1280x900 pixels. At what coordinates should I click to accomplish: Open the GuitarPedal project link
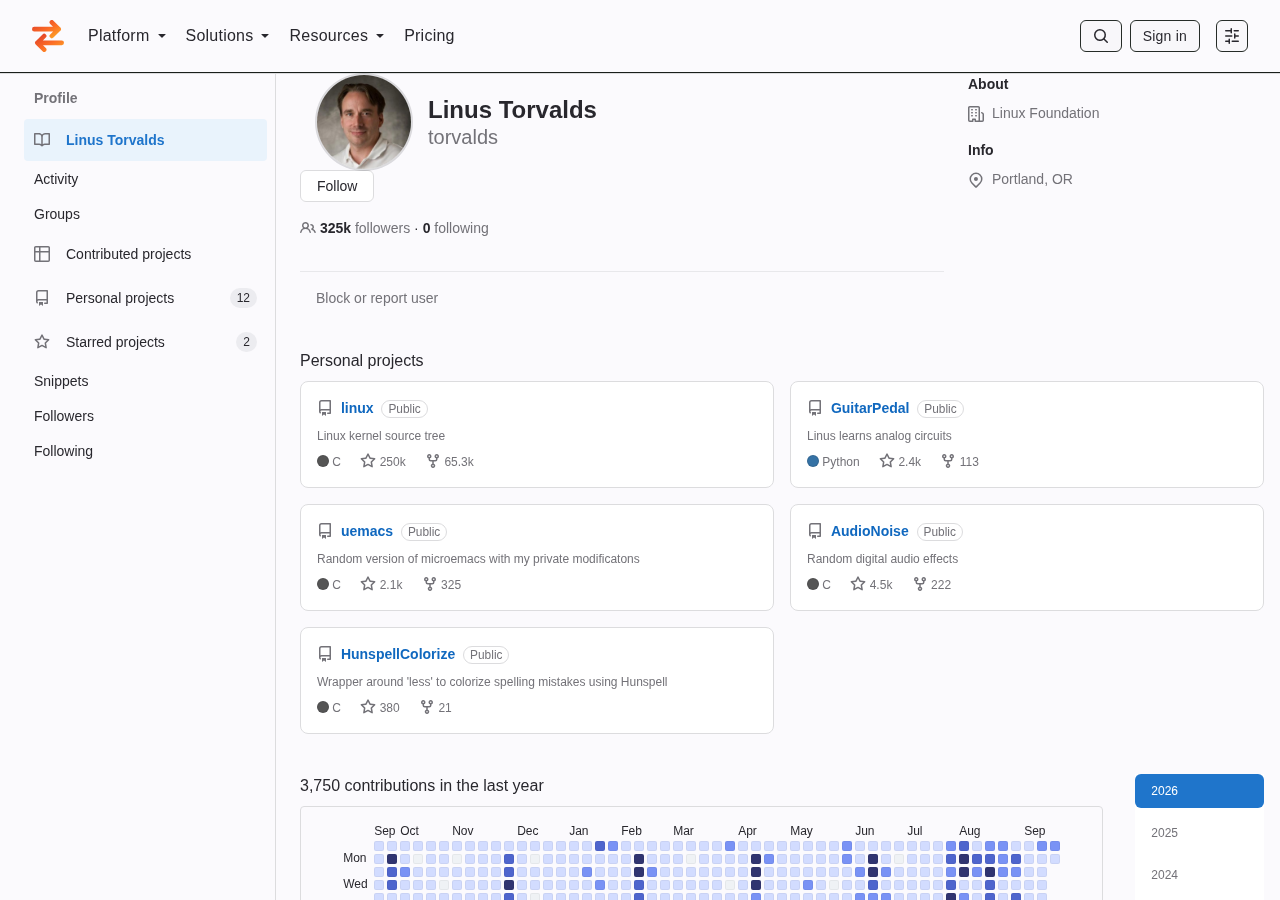coord(870,408)
